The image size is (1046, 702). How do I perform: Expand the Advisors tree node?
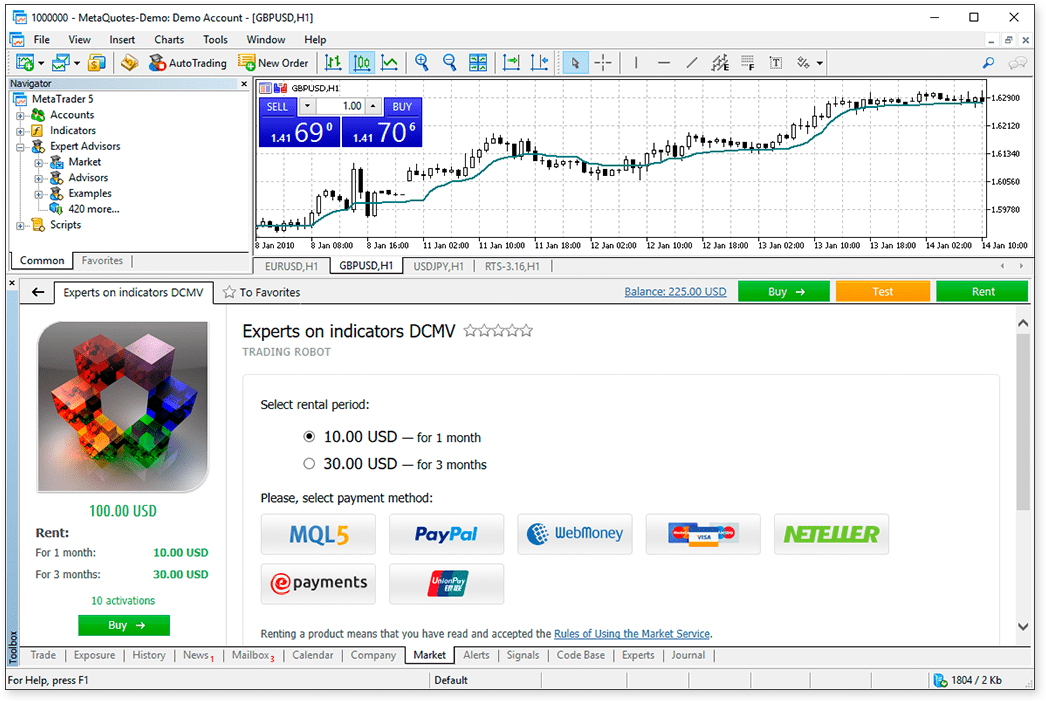point(39,178)
